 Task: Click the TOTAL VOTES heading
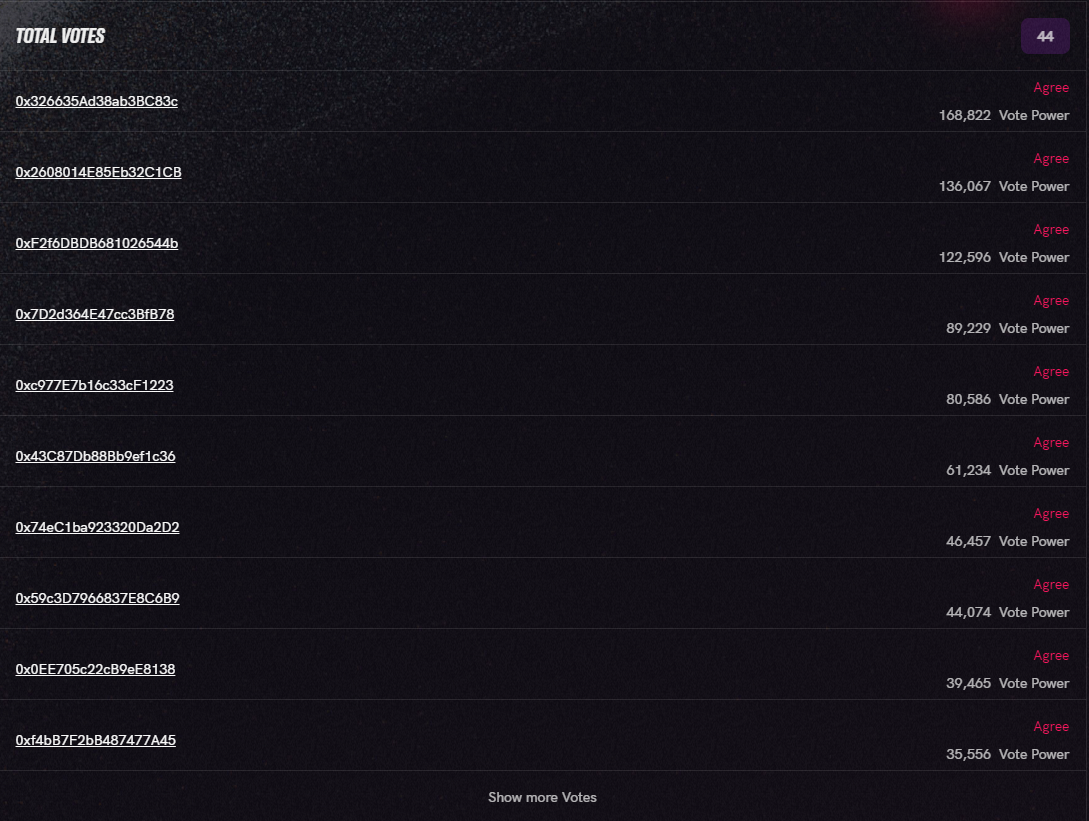tap(60, 36)
